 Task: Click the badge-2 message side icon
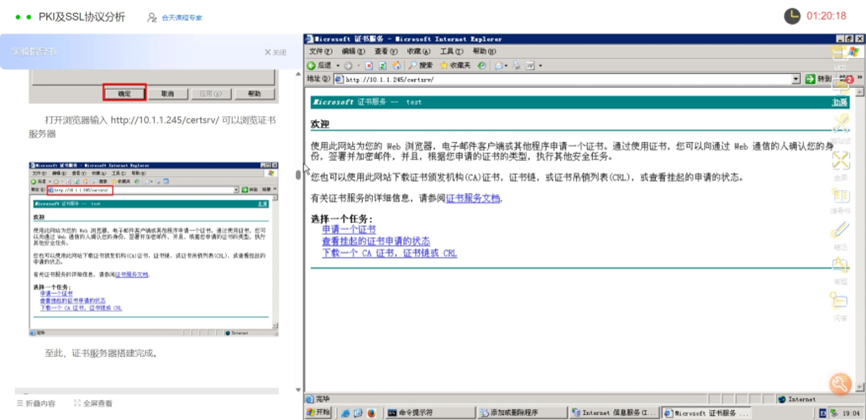click(843, 85)
